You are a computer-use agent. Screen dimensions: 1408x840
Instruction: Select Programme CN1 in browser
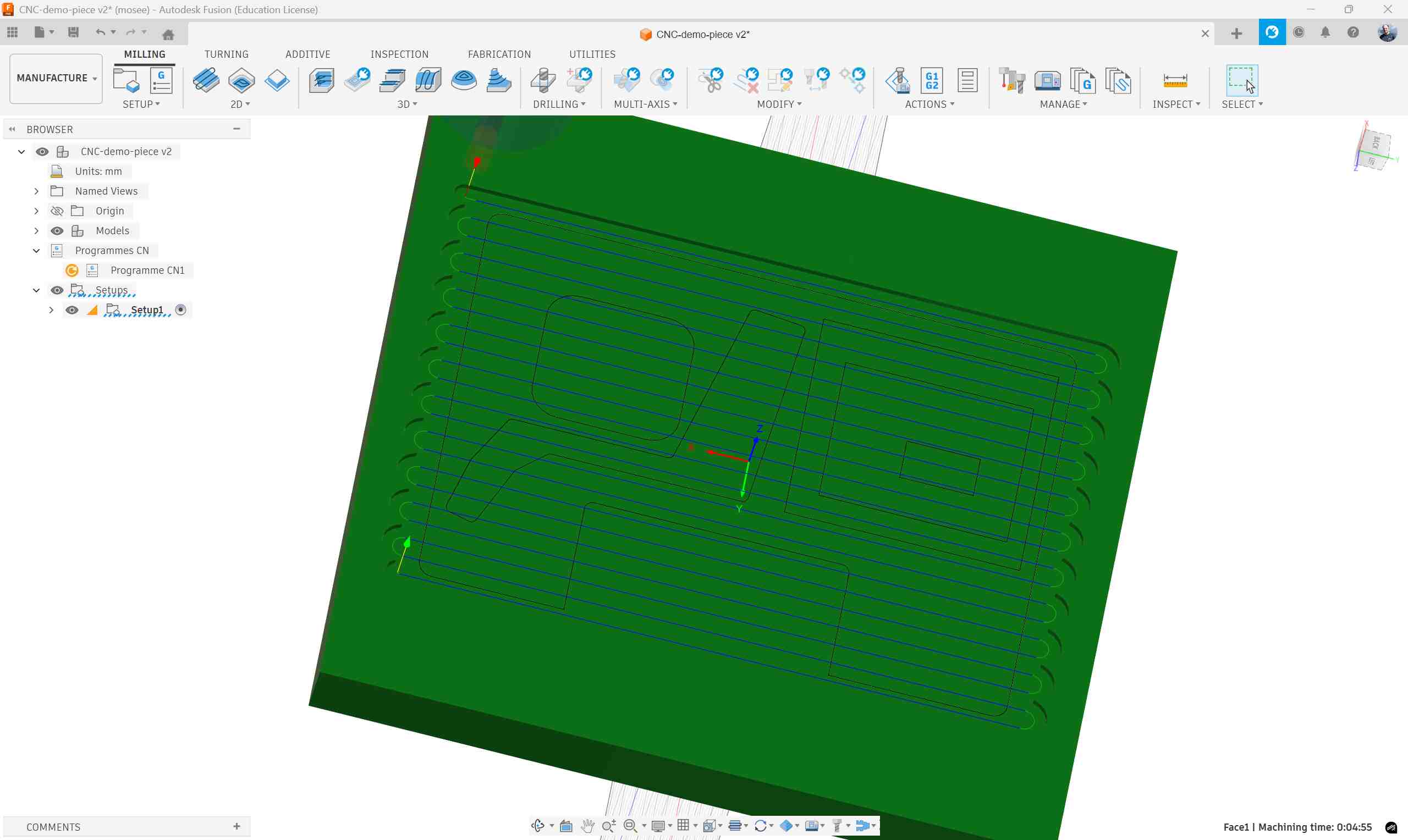(147, 270)
